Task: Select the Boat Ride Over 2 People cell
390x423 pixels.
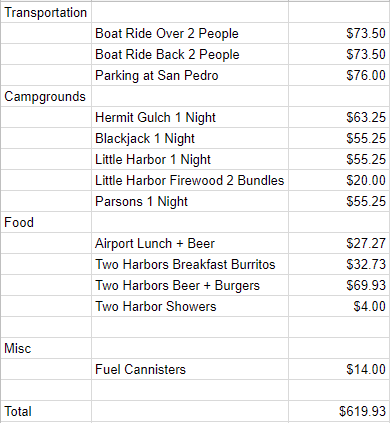Action: click(x=190, y=33)
